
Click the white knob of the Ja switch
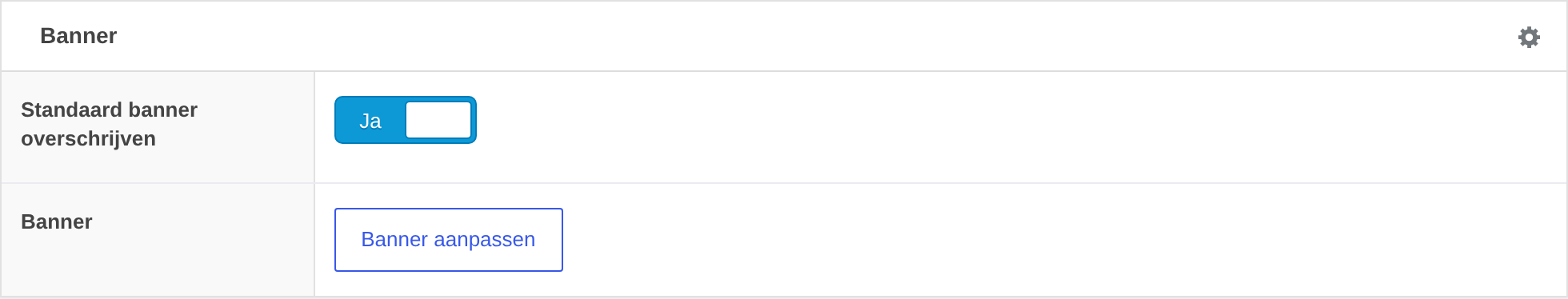click(438, 120)
